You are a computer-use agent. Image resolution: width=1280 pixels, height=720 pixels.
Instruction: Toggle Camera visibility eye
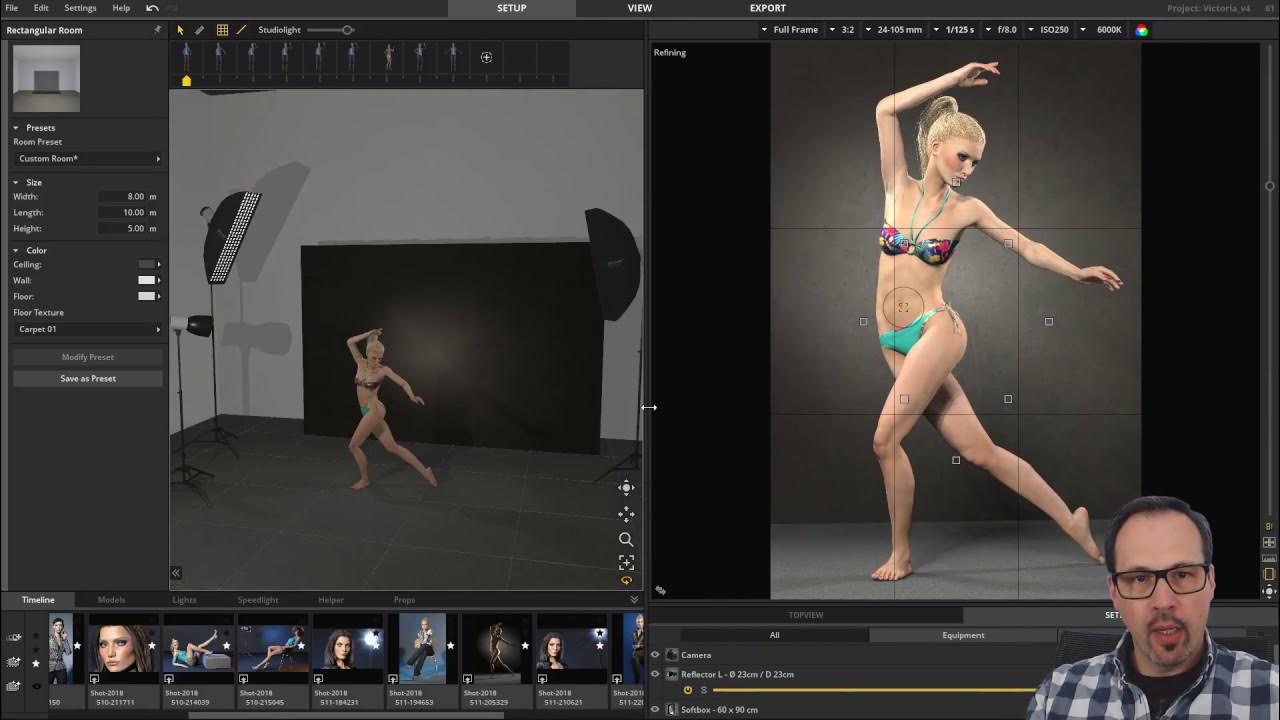(x=656, y=655)
